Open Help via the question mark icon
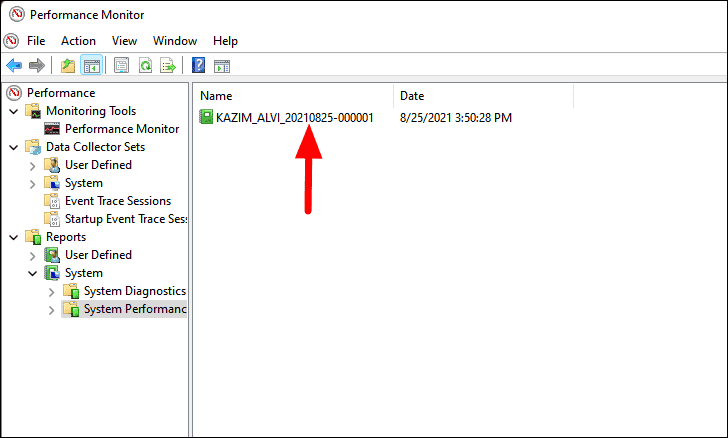Screen dimensions: 728x438 coord(198,66)
